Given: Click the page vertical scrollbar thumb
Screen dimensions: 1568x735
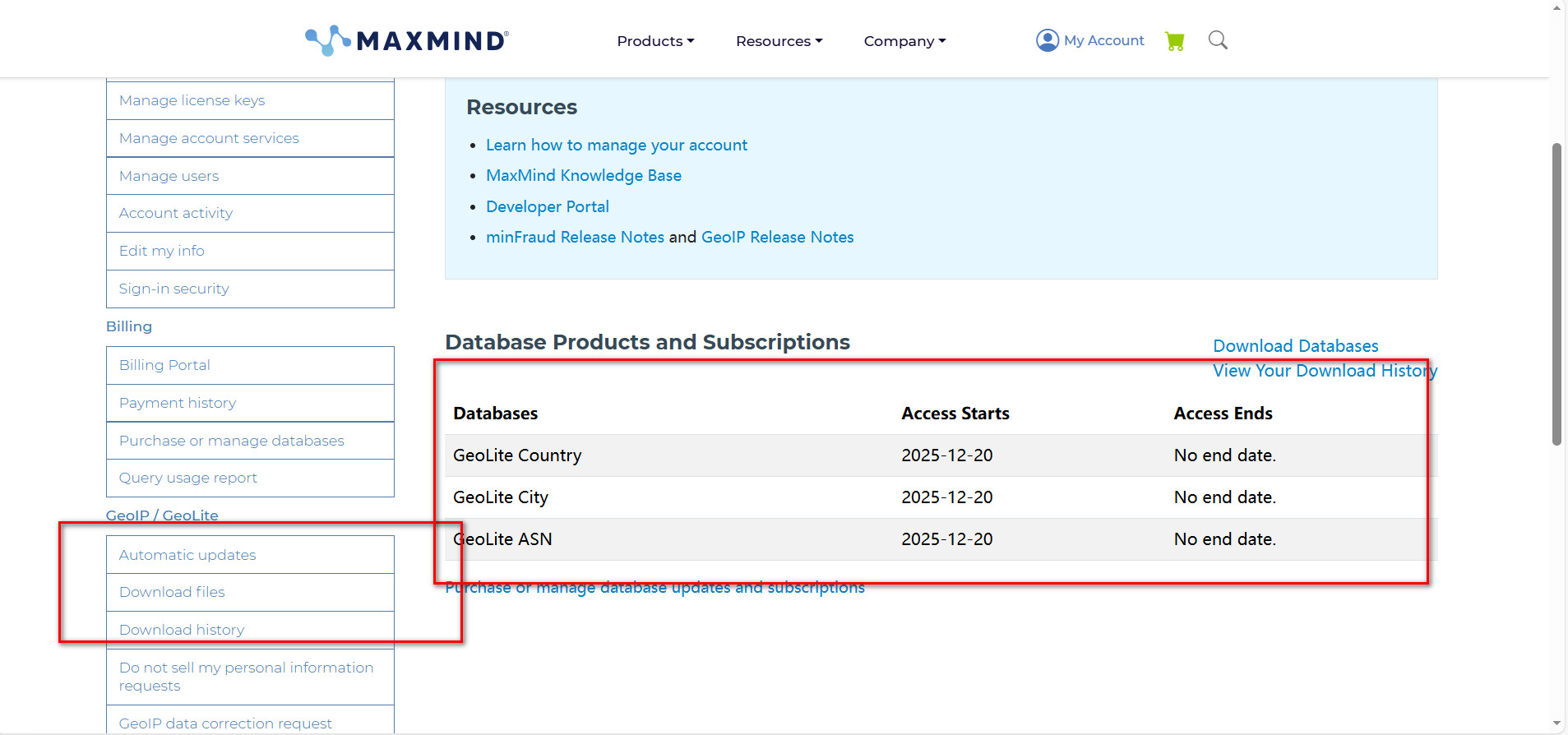Looking at the screenshot, I should pos(1556,294).
